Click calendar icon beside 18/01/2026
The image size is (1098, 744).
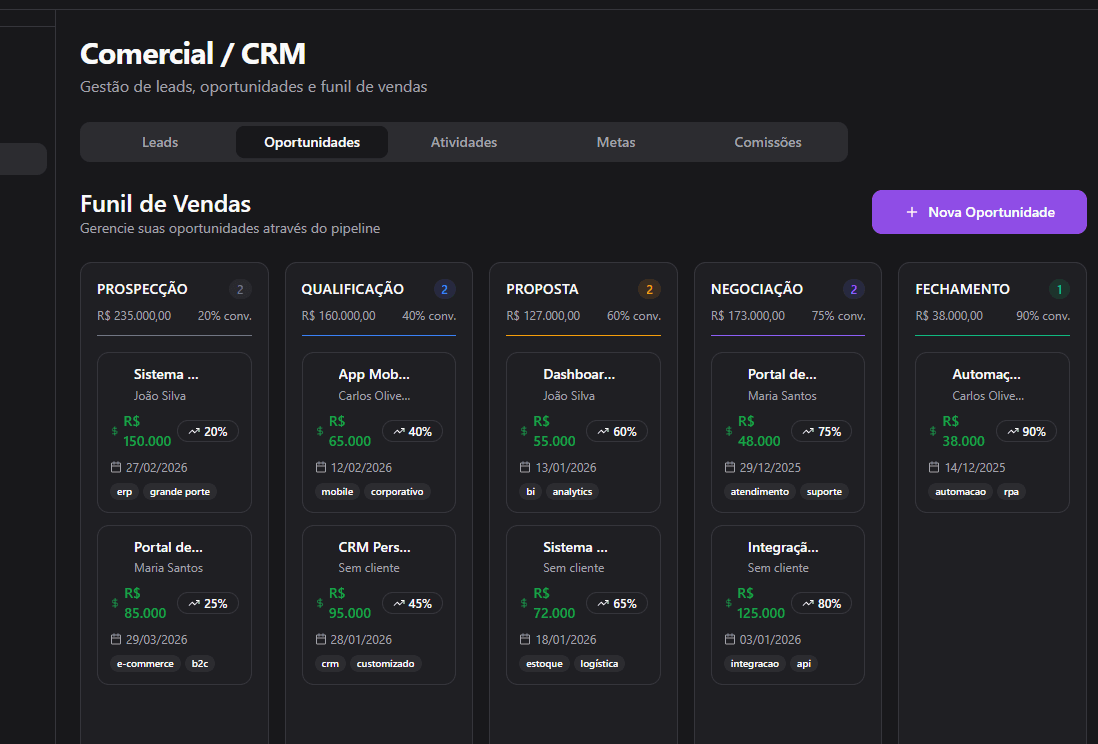point(525,640)
